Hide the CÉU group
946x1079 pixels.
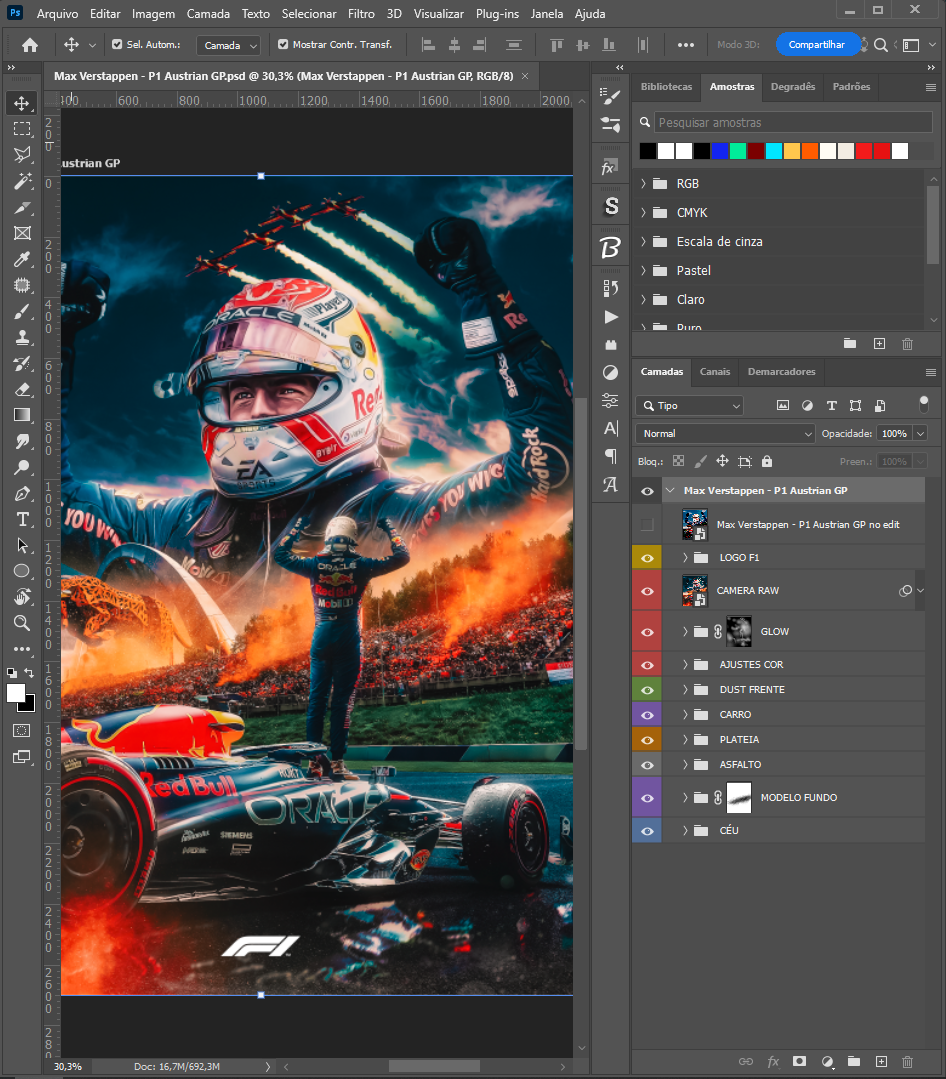(647, 831)
